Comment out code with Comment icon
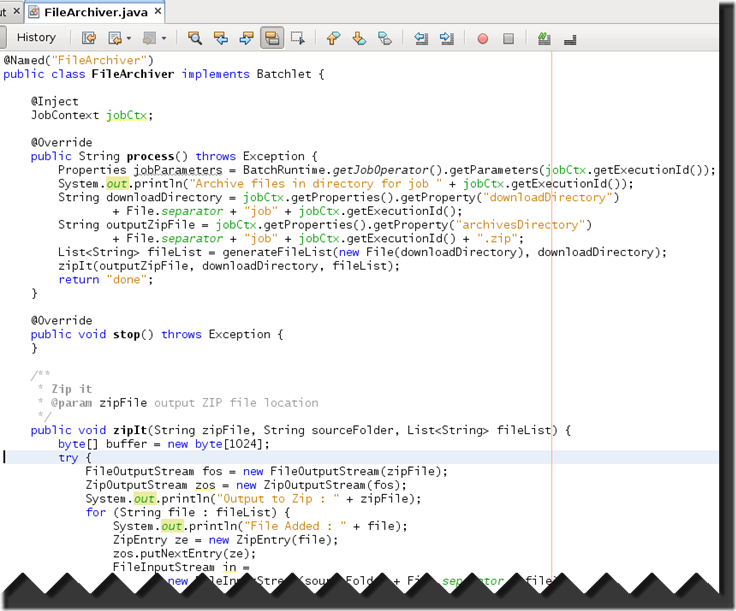The width and height of the screenshot is (736, 611). tap(544, 38)
